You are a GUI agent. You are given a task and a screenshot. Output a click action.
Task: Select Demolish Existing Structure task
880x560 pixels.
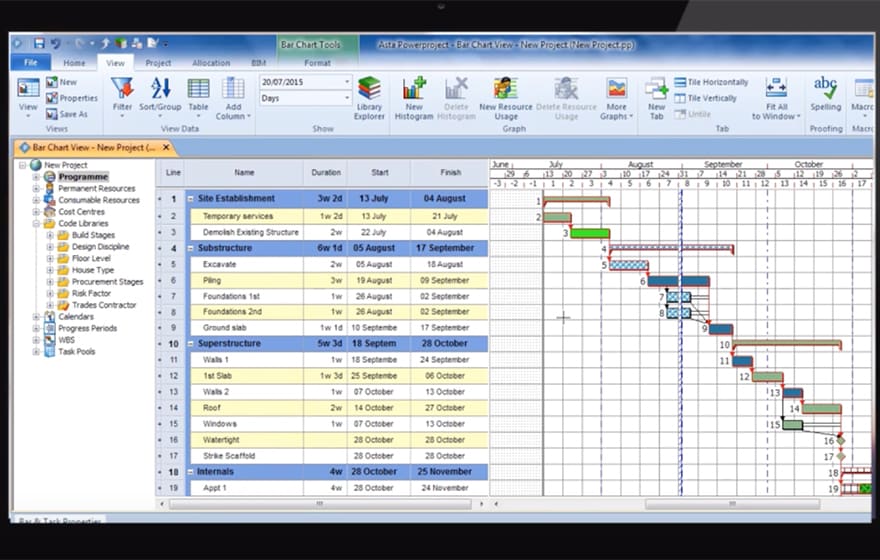coord(247,232)
